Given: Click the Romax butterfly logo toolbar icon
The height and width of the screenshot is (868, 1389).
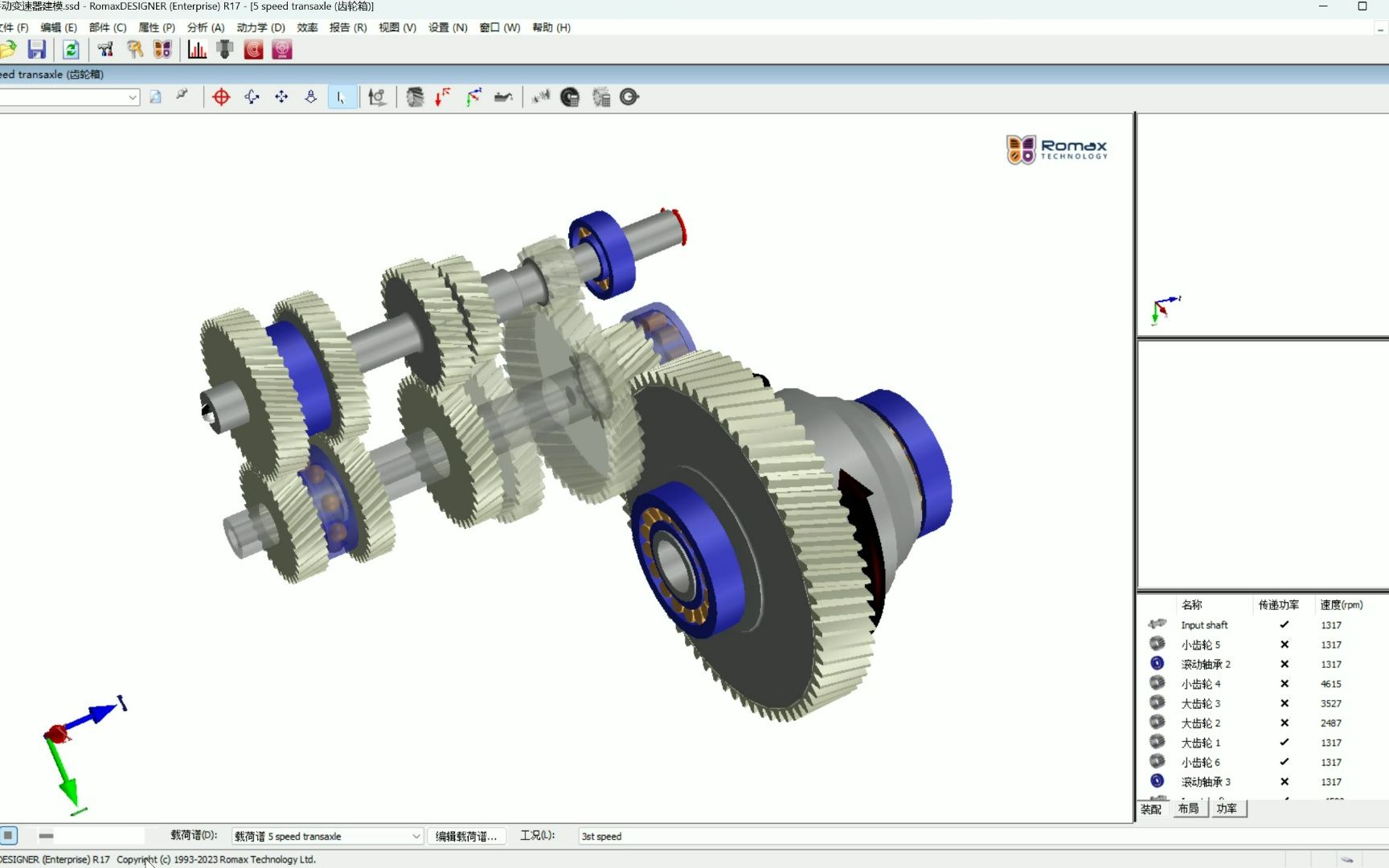Looking at the screenshot, I should pyautogui.click(x=162, y=50).
